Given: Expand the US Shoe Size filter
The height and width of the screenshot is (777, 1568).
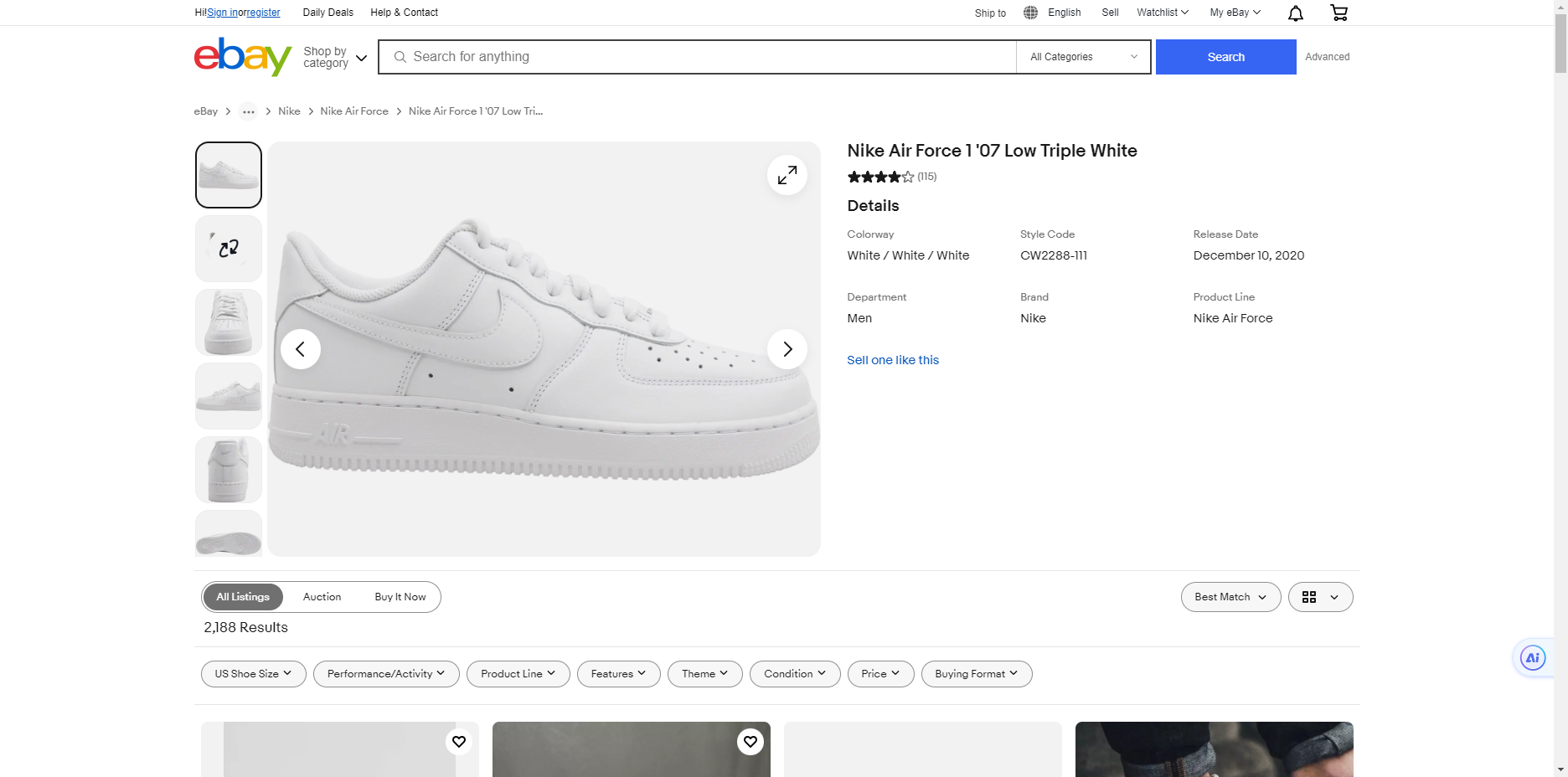Looking at the screenshot, I should tap(252, 673).
